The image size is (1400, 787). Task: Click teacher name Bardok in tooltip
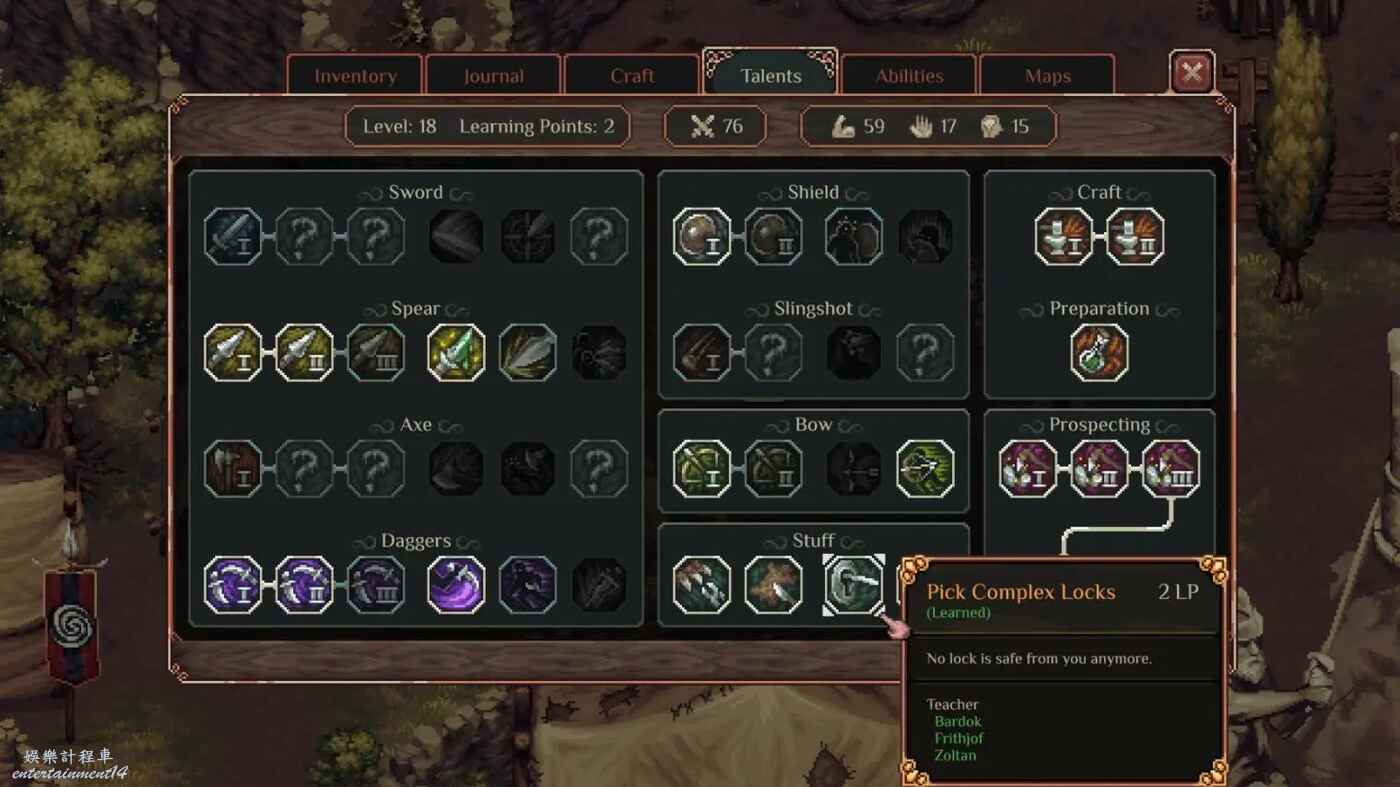(x=958, y=721)
